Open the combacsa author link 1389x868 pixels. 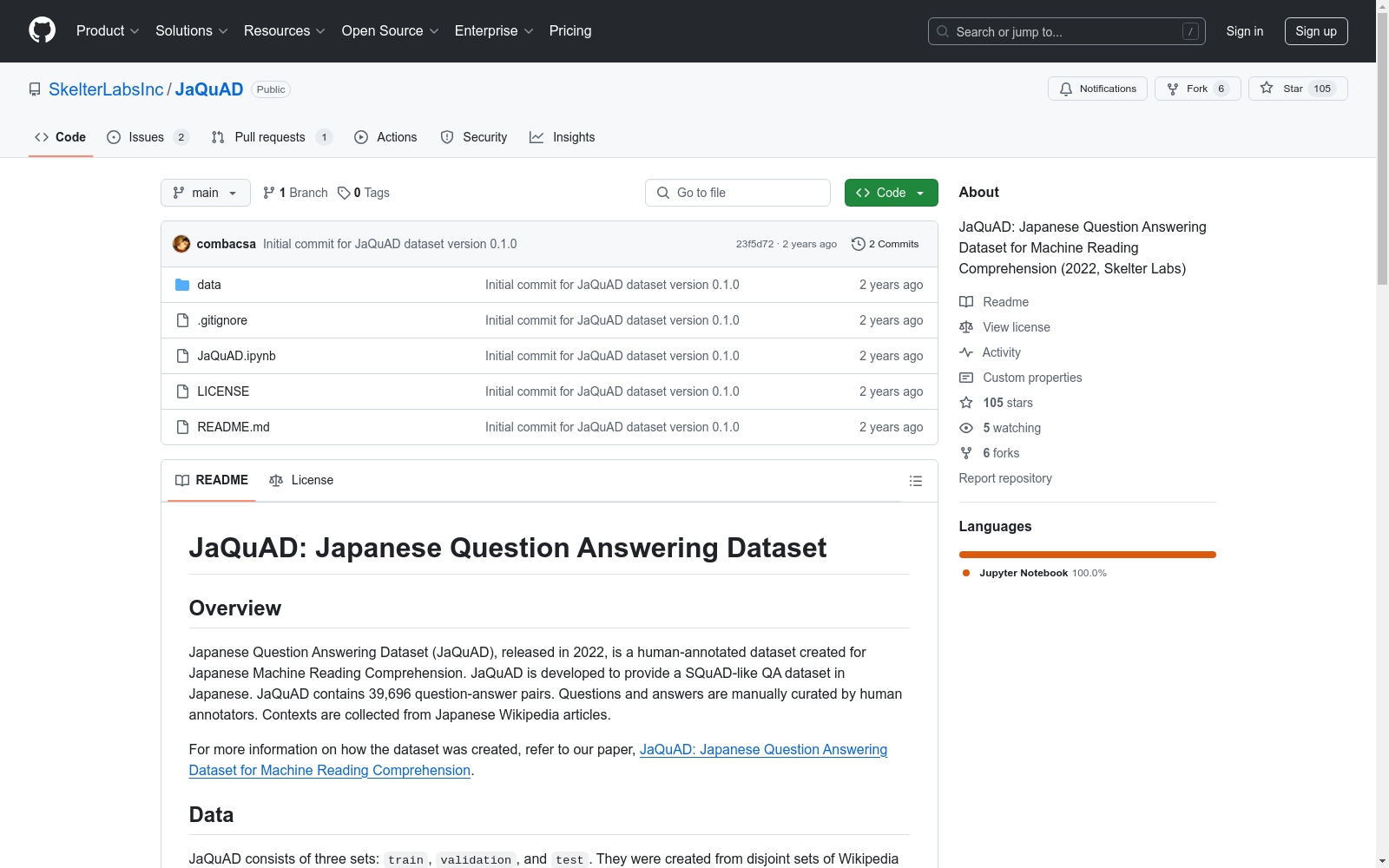coord(227,244)
